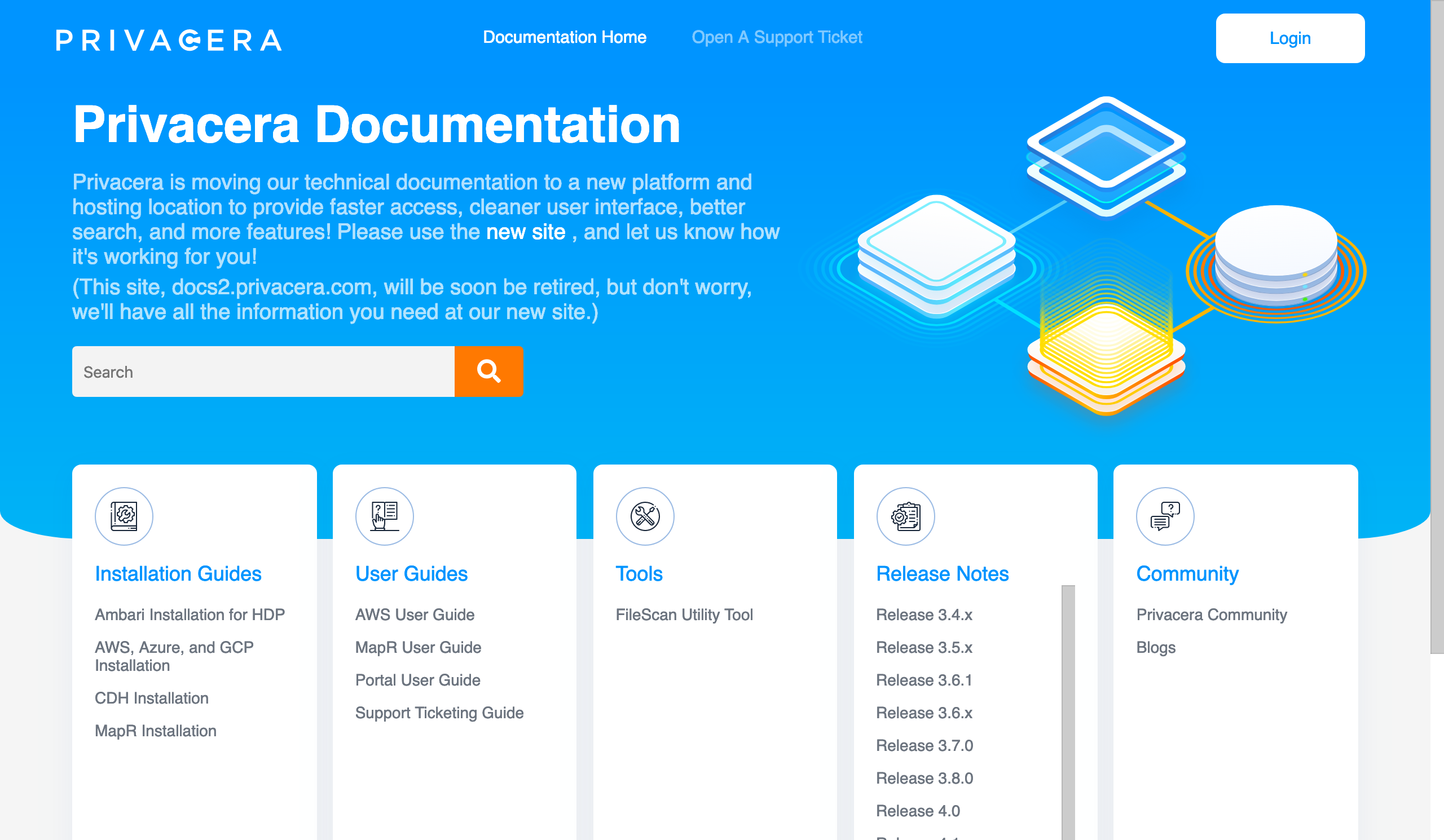This screenshot has height=840, width=1444.
Task: Open Ambari Installation for HDP
Action: click(190, 614)
